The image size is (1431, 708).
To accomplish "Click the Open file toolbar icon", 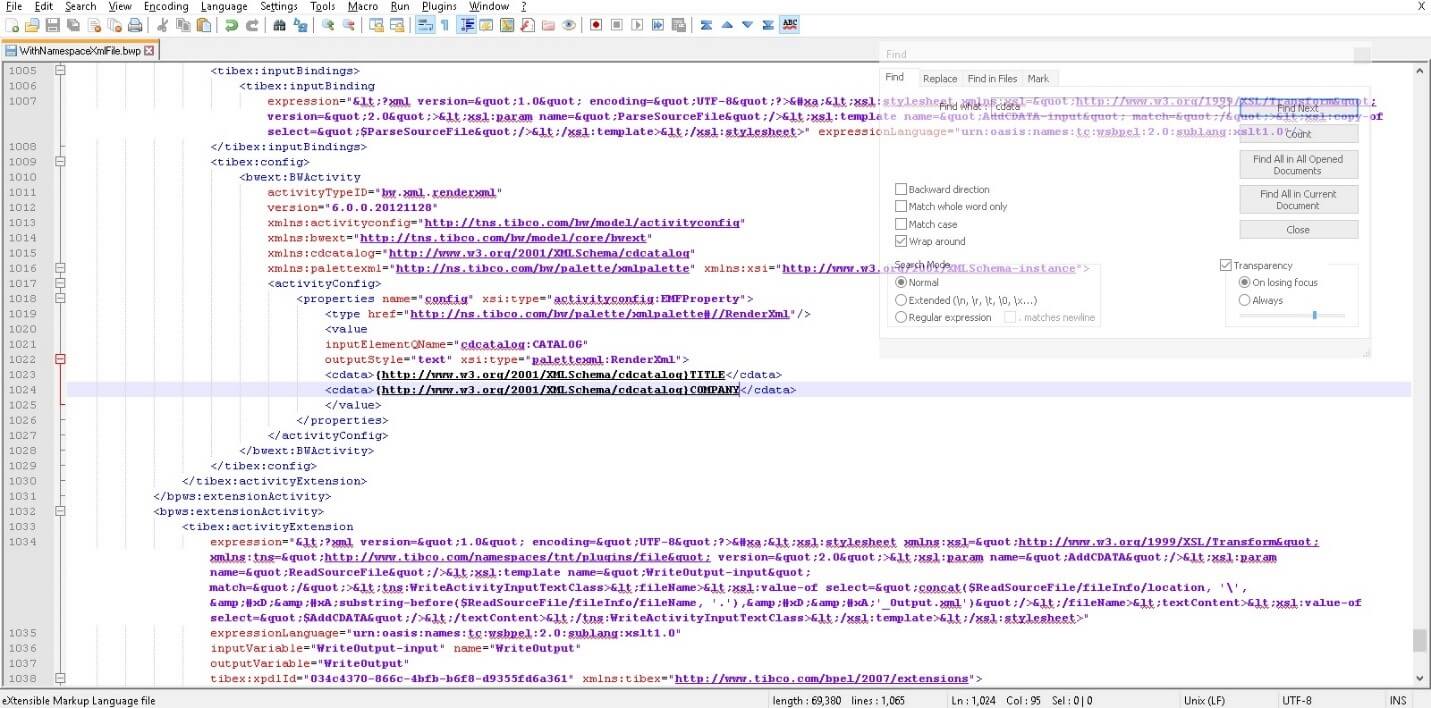I will pos(32,24).
